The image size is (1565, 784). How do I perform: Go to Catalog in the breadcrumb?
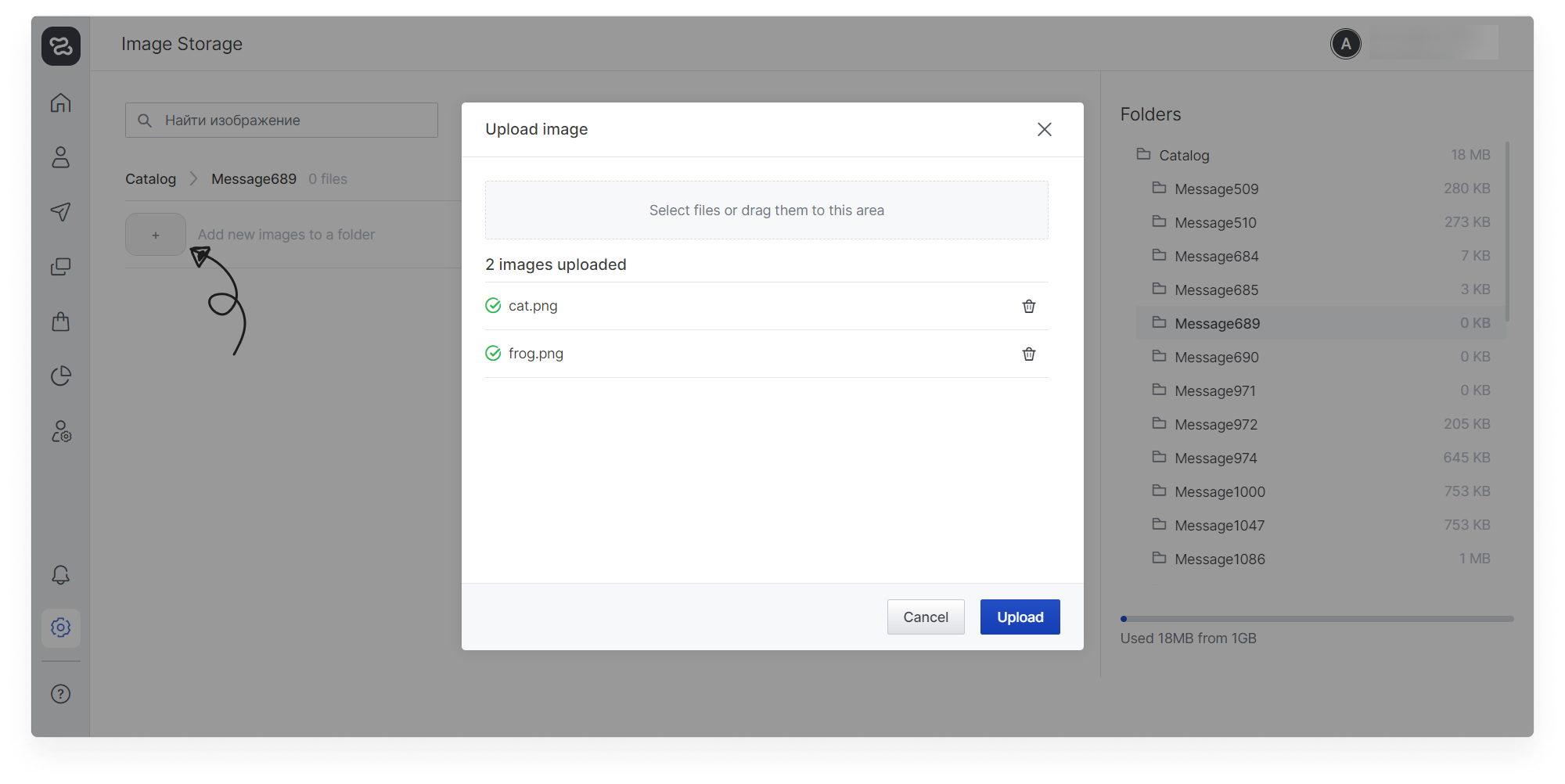pyautogui.click(x=150, y=179)
